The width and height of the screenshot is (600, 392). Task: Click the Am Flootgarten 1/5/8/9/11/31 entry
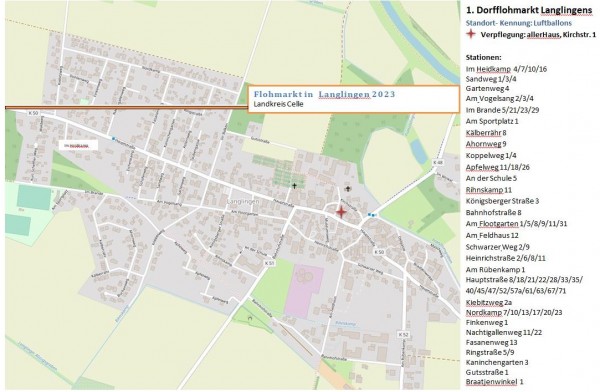point(516,224)
